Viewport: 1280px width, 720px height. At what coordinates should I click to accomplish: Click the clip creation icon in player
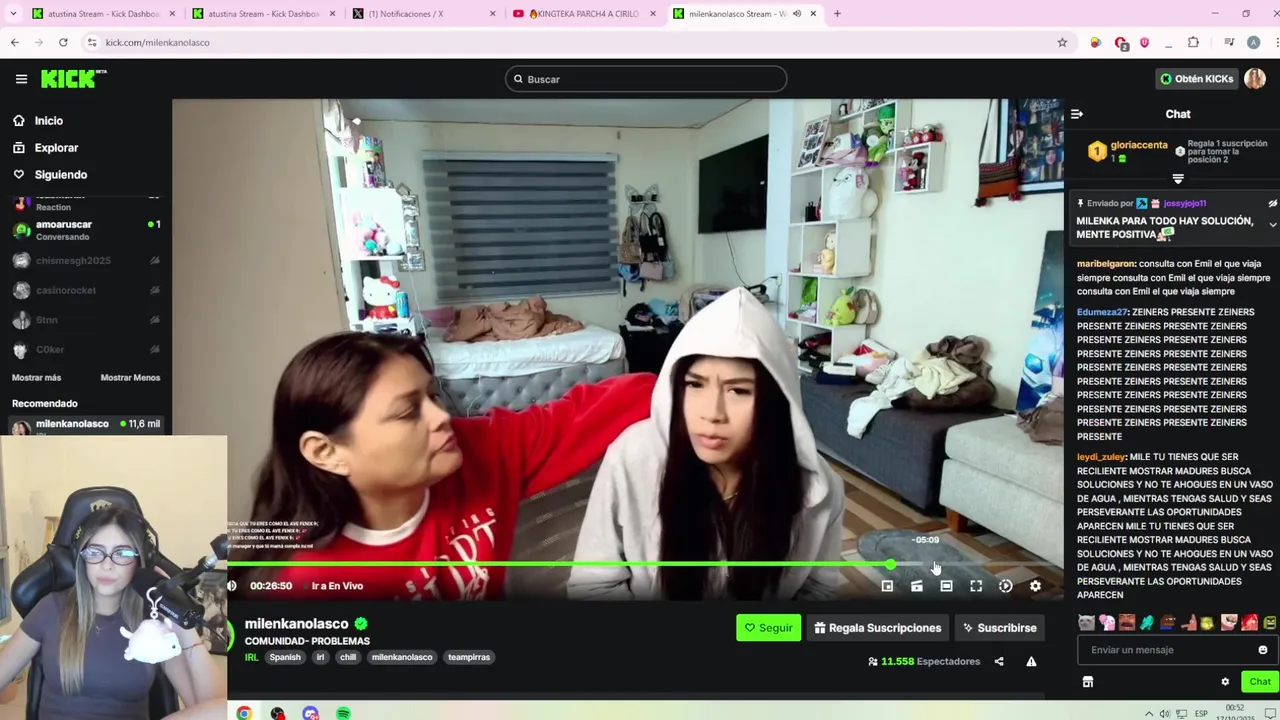click(917, 586)
